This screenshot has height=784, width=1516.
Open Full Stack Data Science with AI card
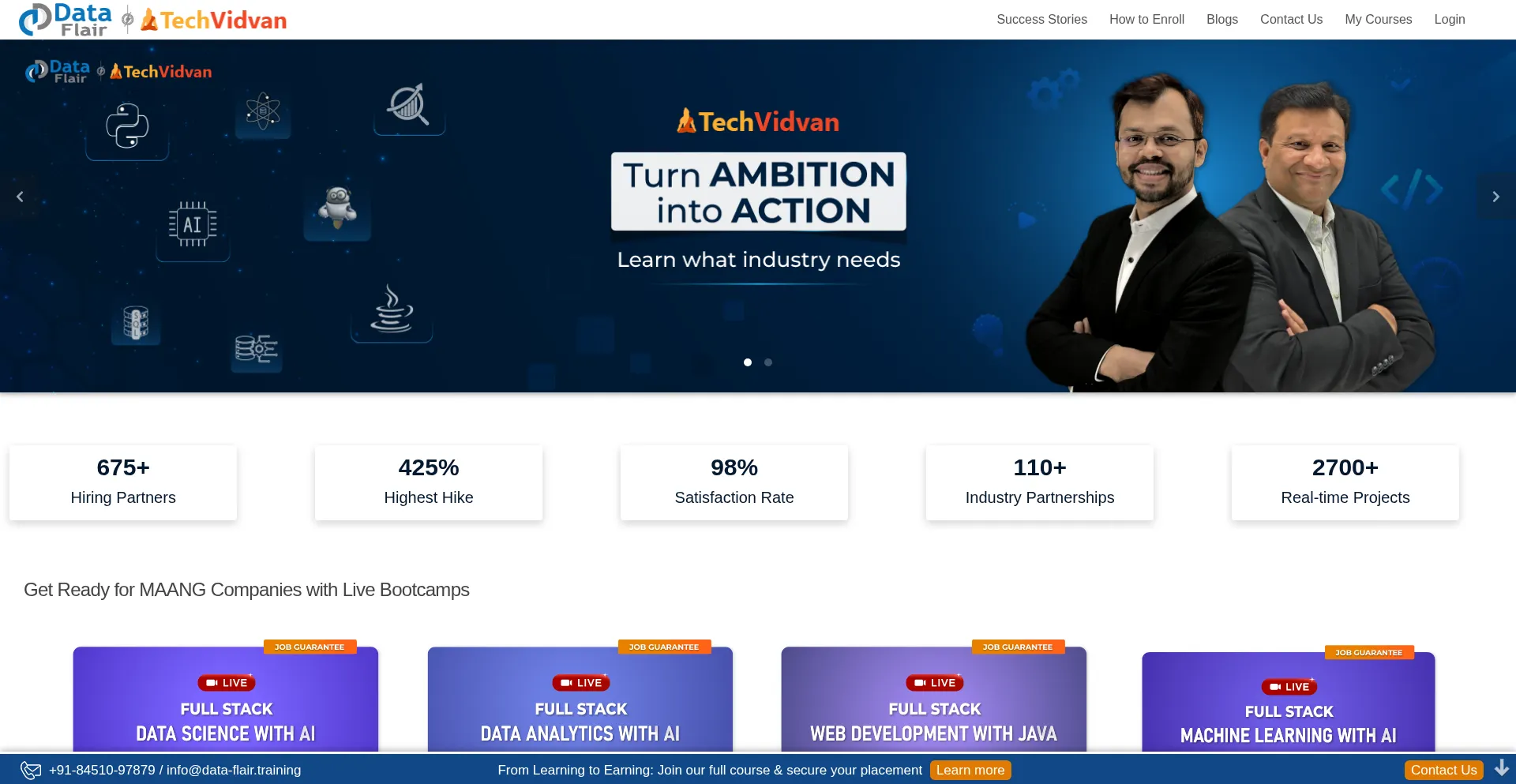226,699
